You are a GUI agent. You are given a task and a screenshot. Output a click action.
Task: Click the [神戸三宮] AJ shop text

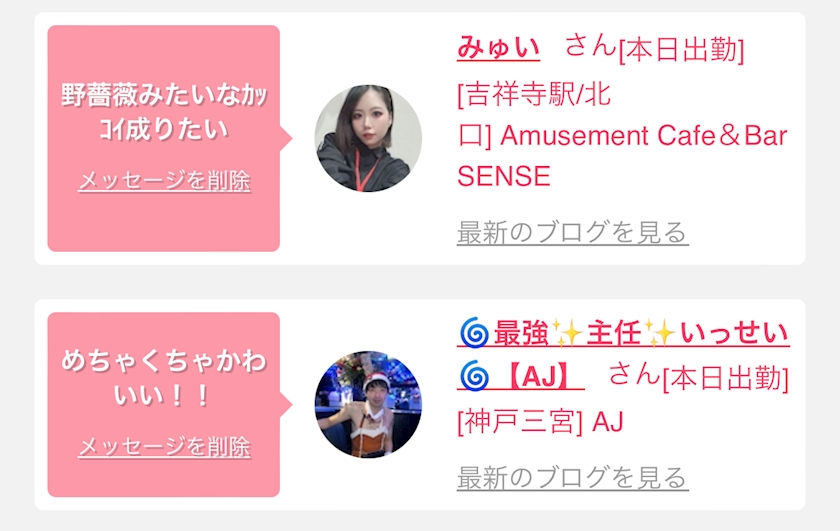tap(540, 422)
